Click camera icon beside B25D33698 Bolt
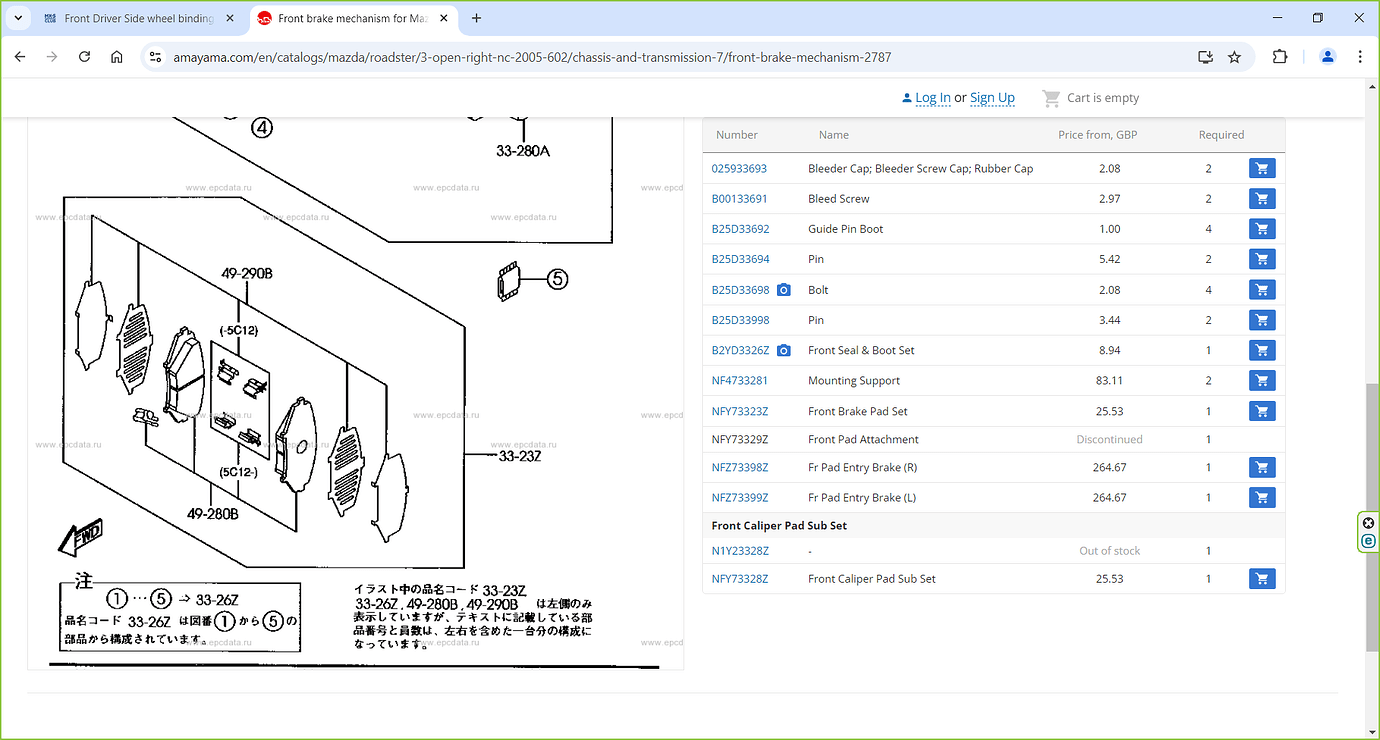1380x740 pixels. point(784,290)
